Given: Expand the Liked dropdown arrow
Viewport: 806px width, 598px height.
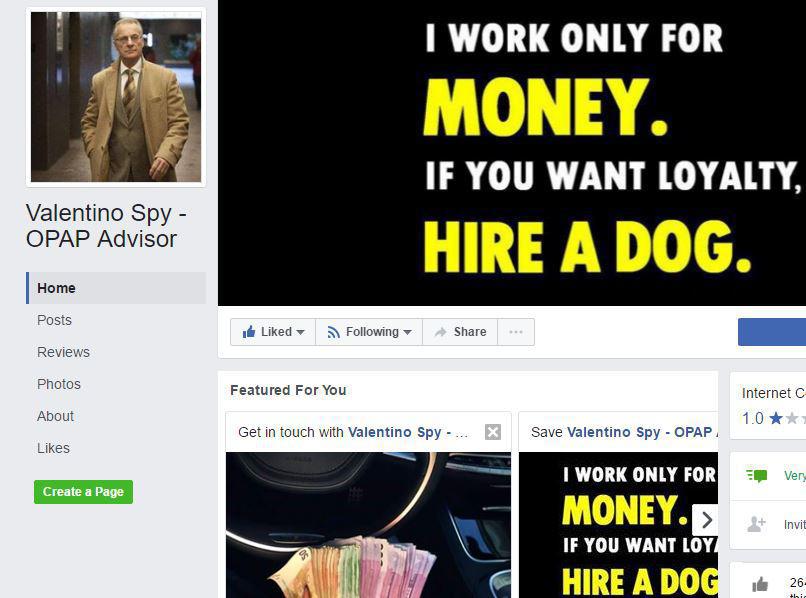Looking at the screenshot, I should coord(301,332).
